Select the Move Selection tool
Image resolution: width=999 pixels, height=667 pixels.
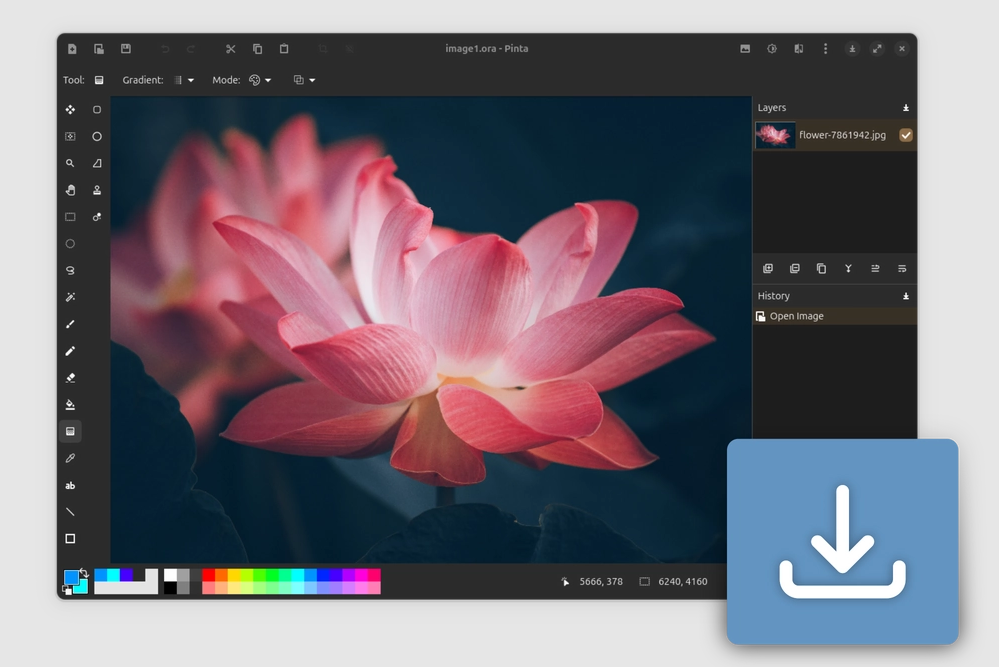coord(70,136)
